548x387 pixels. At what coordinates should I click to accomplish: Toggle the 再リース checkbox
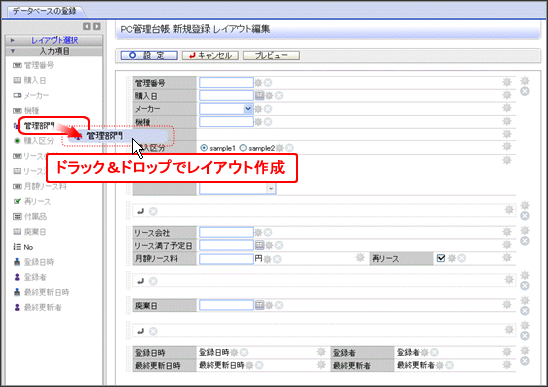coord(441,258)
